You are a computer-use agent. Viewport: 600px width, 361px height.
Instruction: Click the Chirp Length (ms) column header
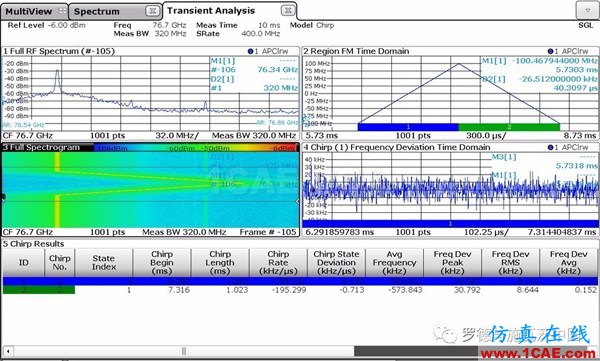[x=220, y=263]
